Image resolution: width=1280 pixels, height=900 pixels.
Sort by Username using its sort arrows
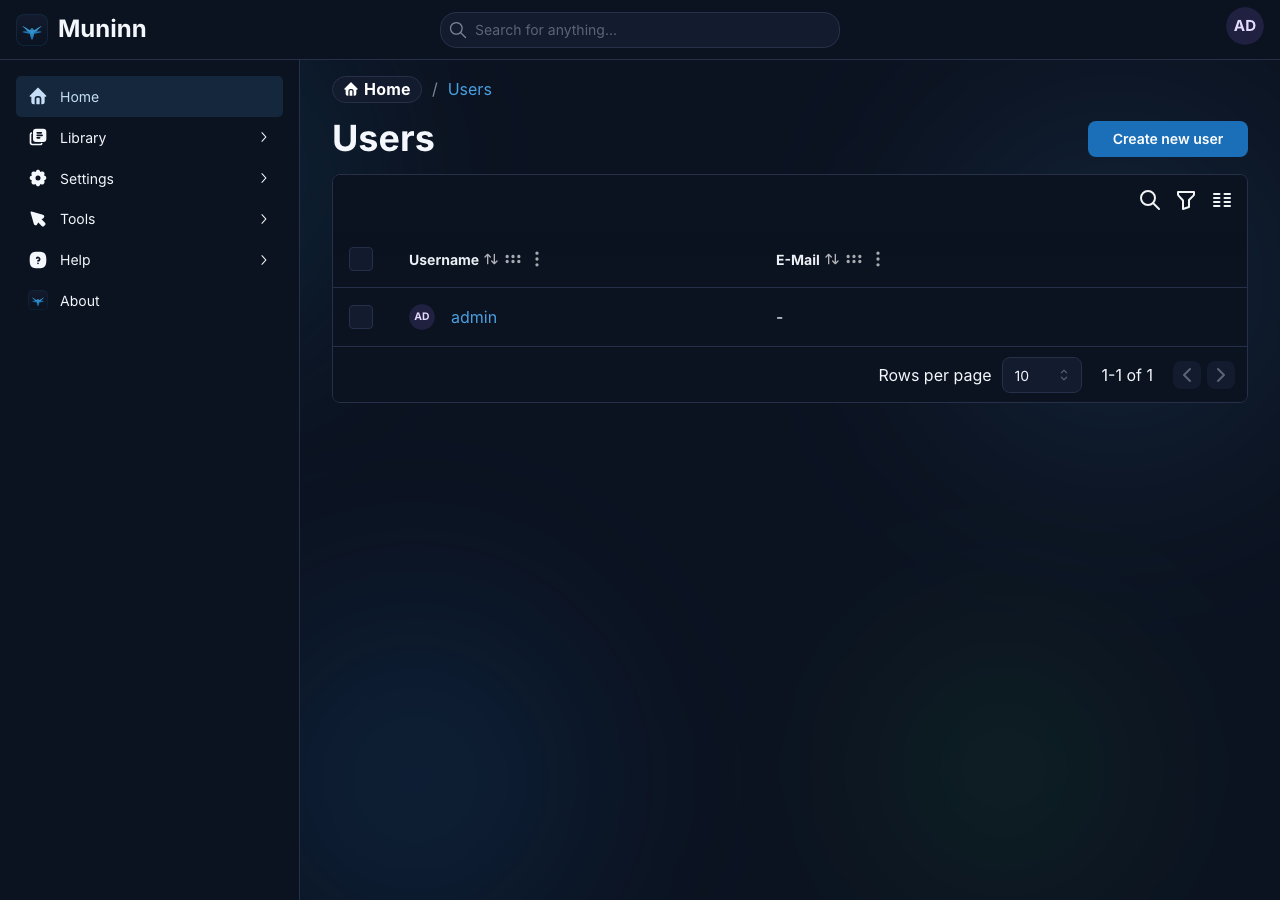(491, 259)
